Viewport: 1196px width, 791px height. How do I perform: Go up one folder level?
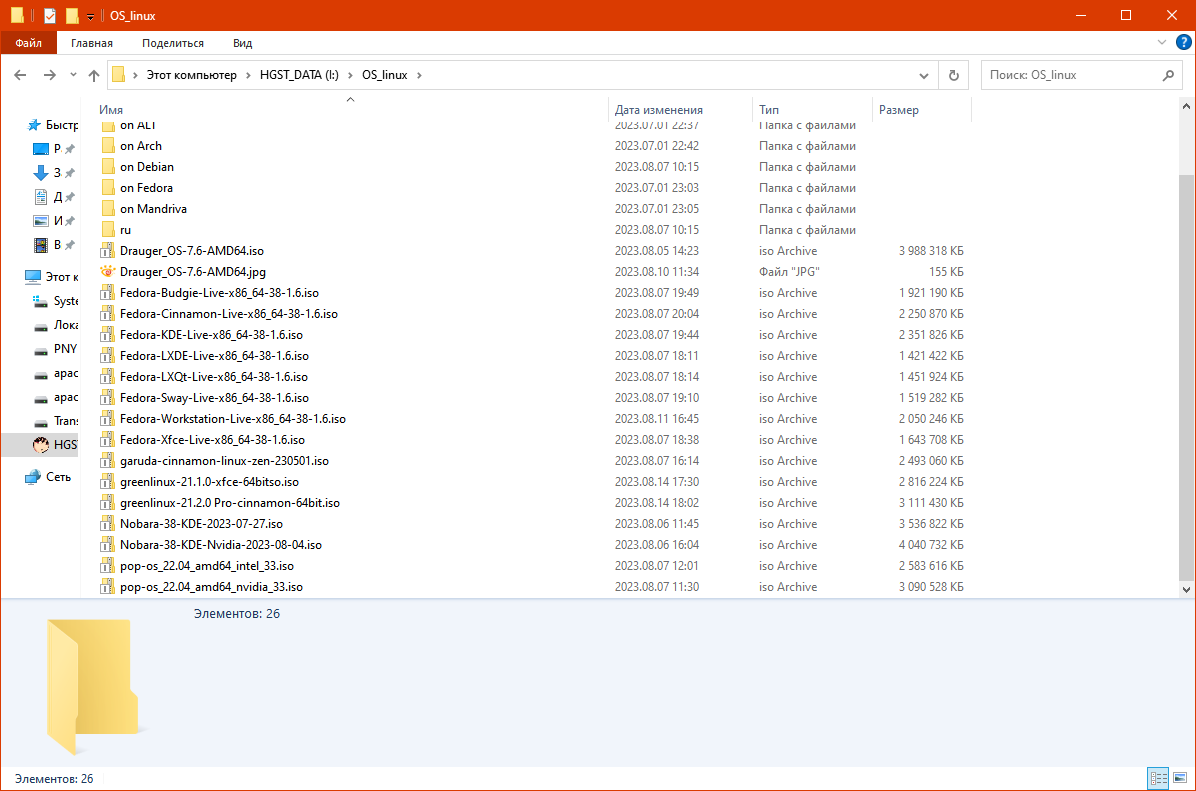pyautogui.click(x=94, y=75)
